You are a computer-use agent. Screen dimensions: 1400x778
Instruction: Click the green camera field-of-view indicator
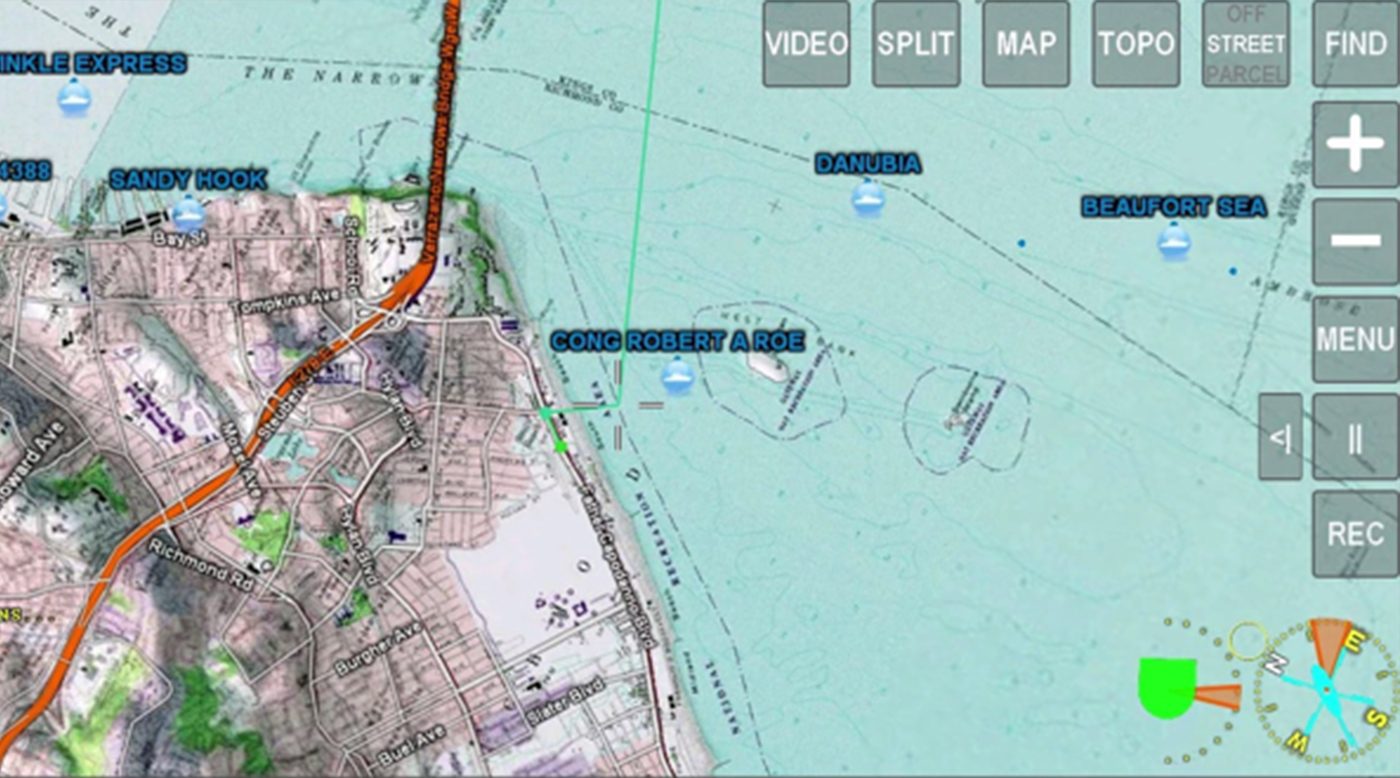[x=1167, y=688]
